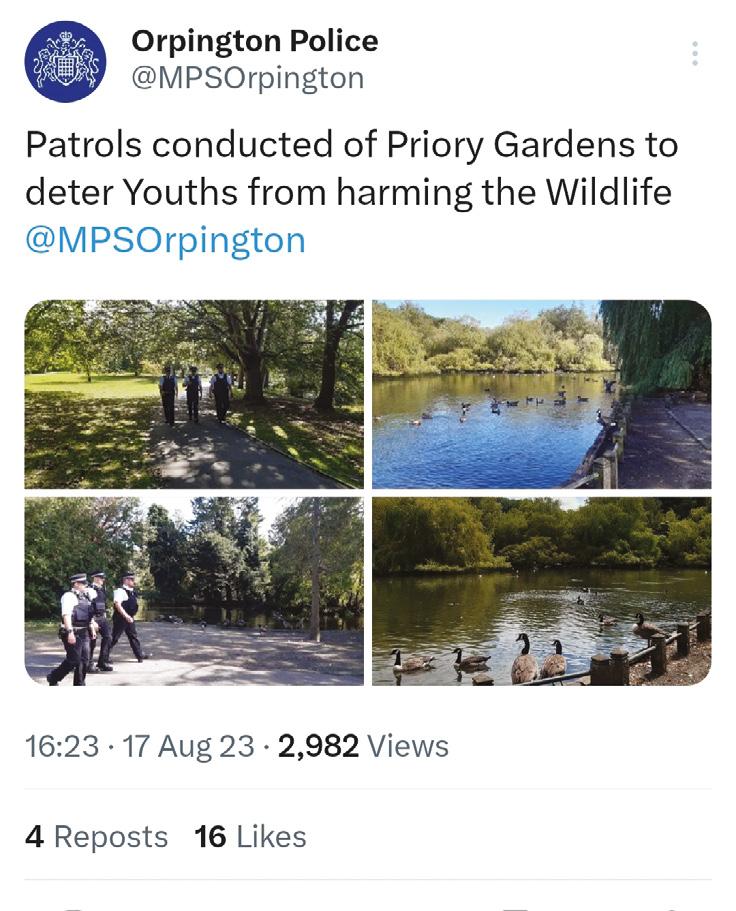Follow the blue @MPSOrpington mention link
Viewport: 736px width, 911px height.
click(x=166, y=240)
